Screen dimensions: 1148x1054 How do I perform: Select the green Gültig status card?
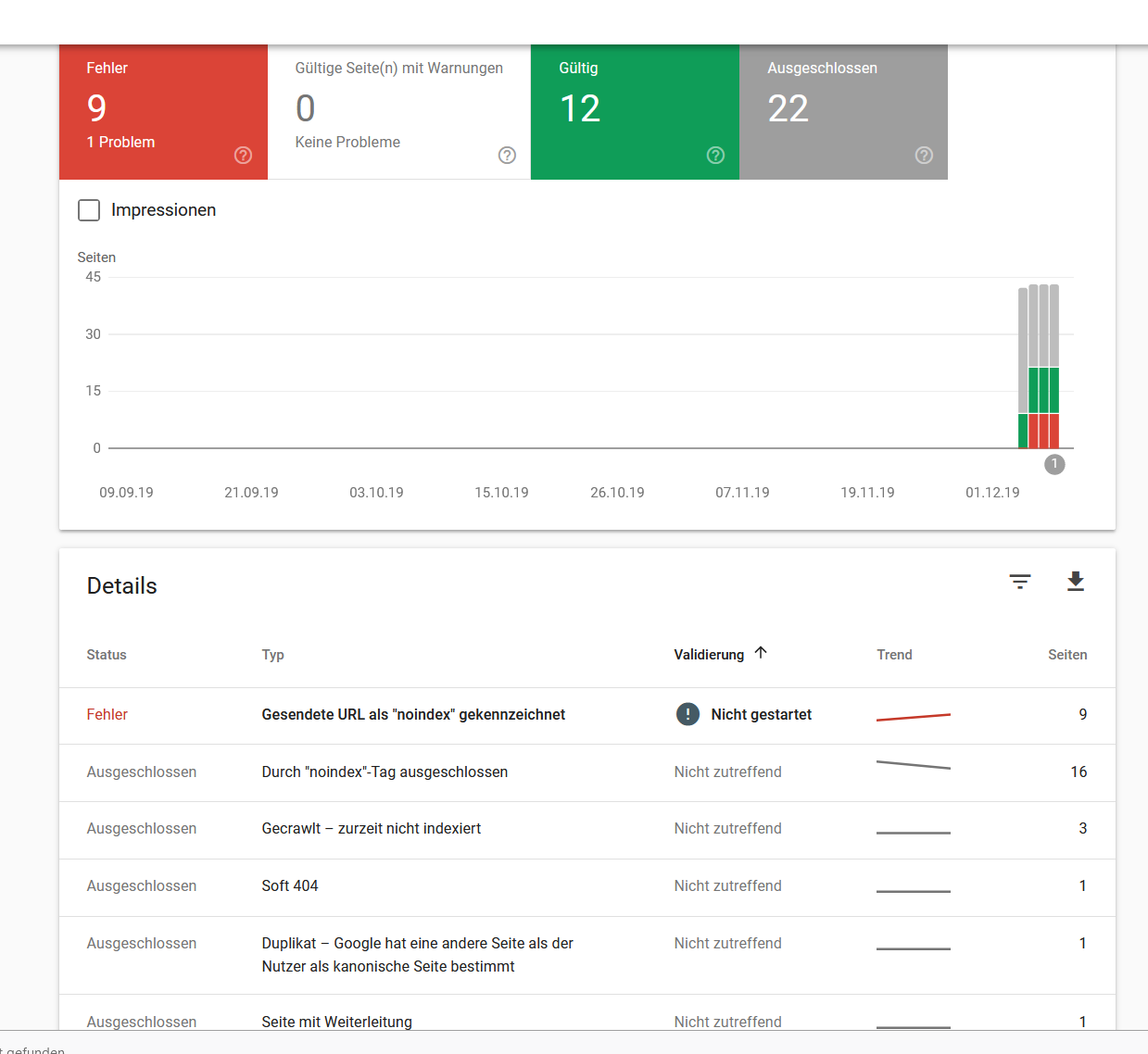point(635,112)
